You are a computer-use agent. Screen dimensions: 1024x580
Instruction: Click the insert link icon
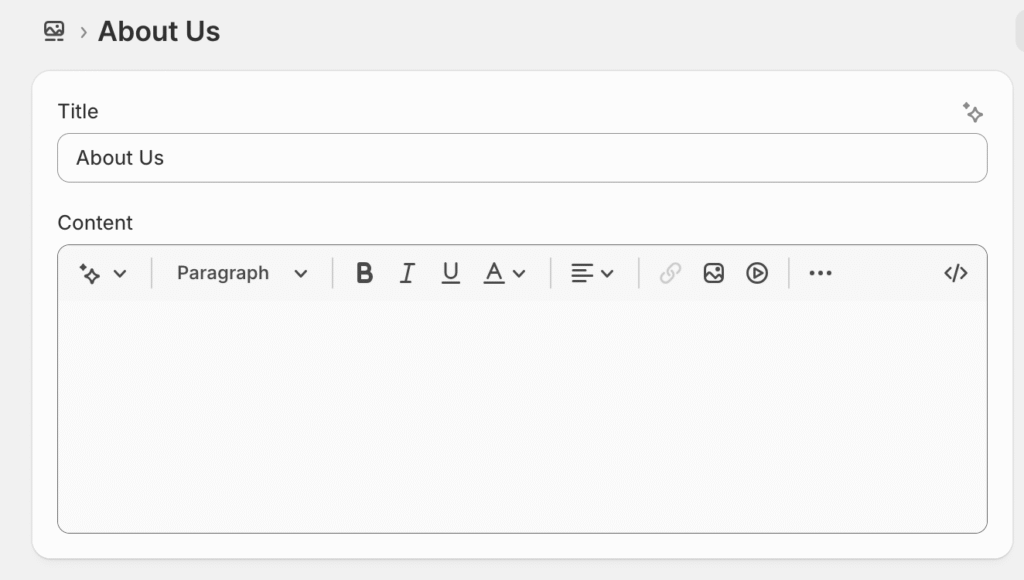pyautogui.click(x=670, y=273)
